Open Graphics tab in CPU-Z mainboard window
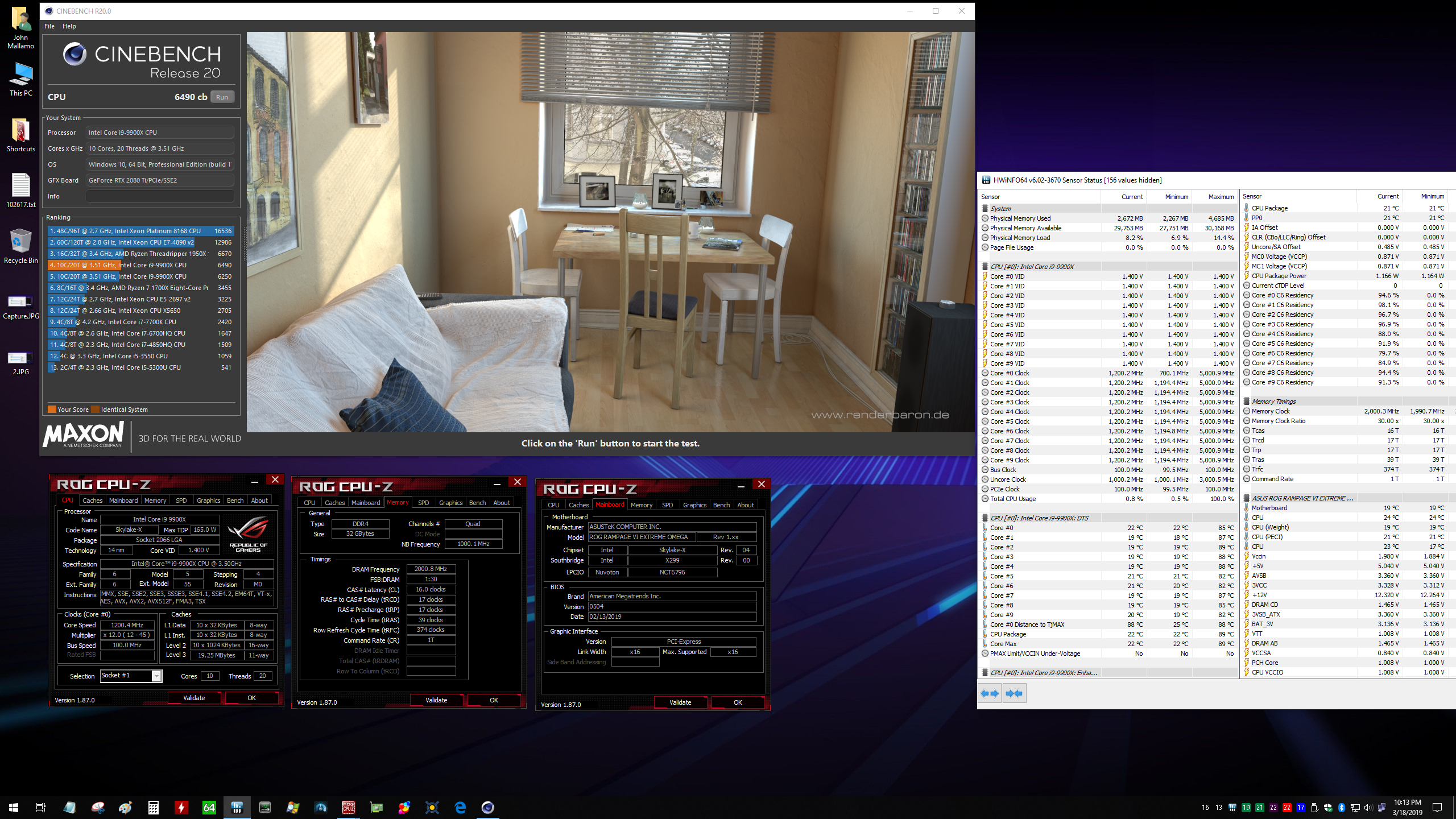The width and height of the screenshot is (1456, 819). [694, 505]
